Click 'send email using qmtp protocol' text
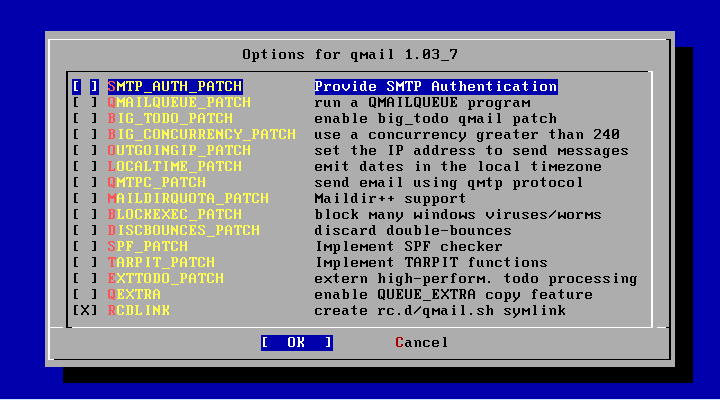Viewport: 720px width, 400px height. click(x=449, y=182)
